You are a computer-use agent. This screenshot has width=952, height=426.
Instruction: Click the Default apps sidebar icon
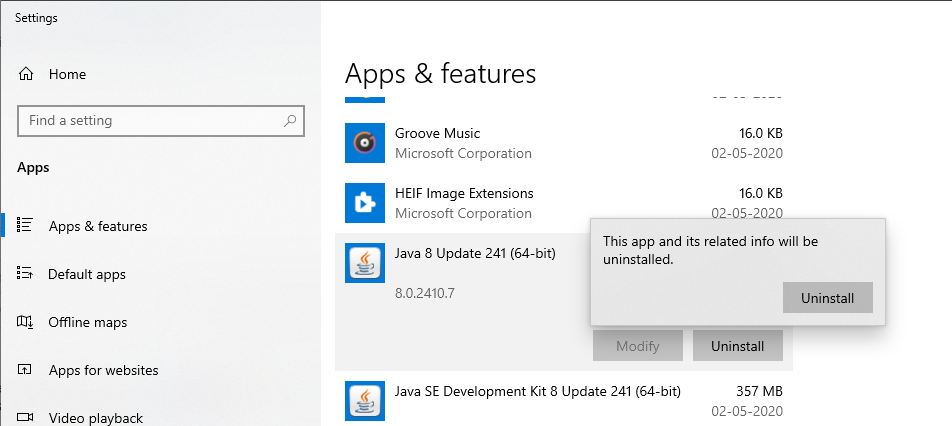pyautogui.click(x=25, y=273)
